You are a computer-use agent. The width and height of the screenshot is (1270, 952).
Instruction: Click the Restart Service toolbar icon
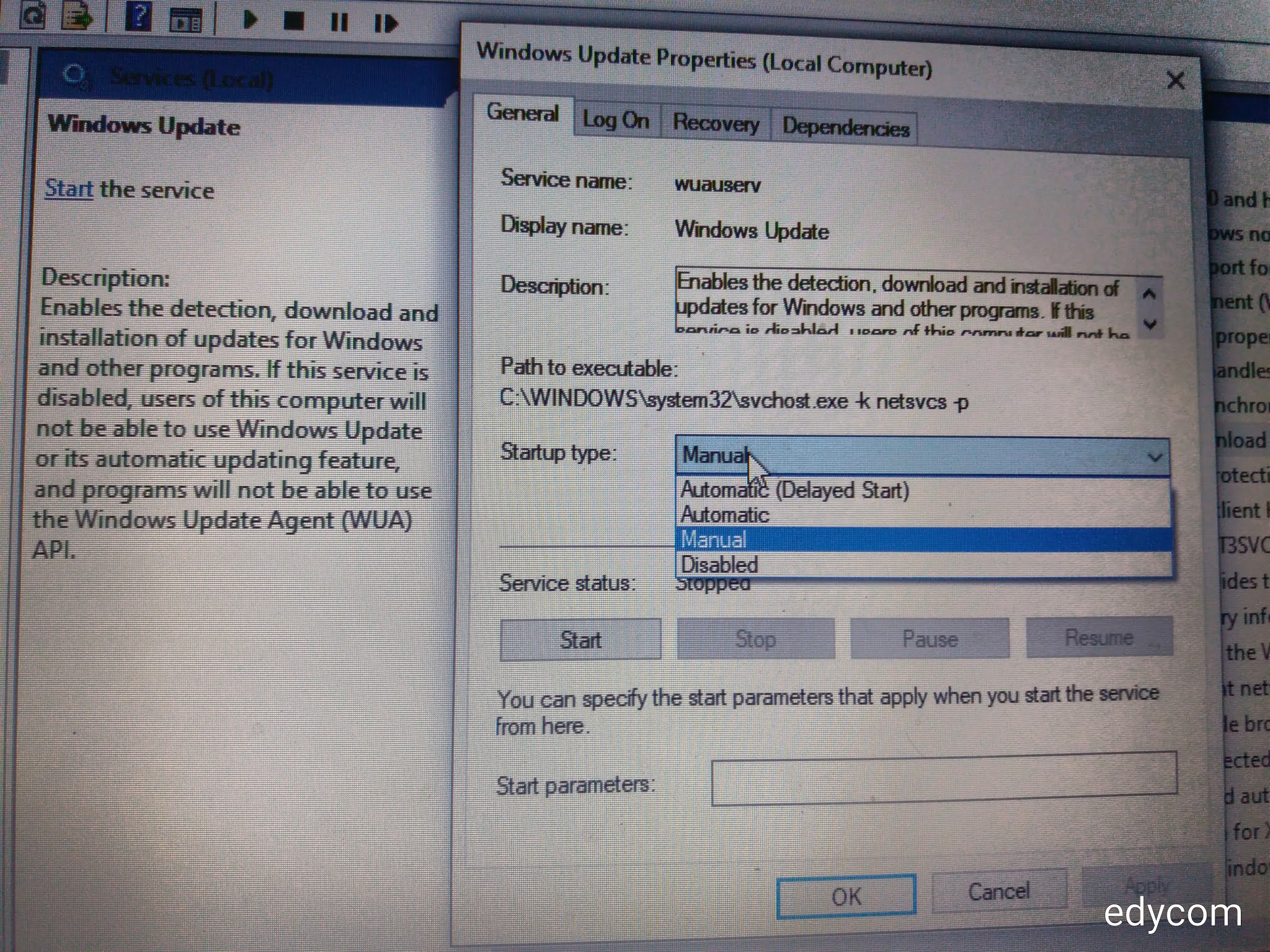click(385, 24)
